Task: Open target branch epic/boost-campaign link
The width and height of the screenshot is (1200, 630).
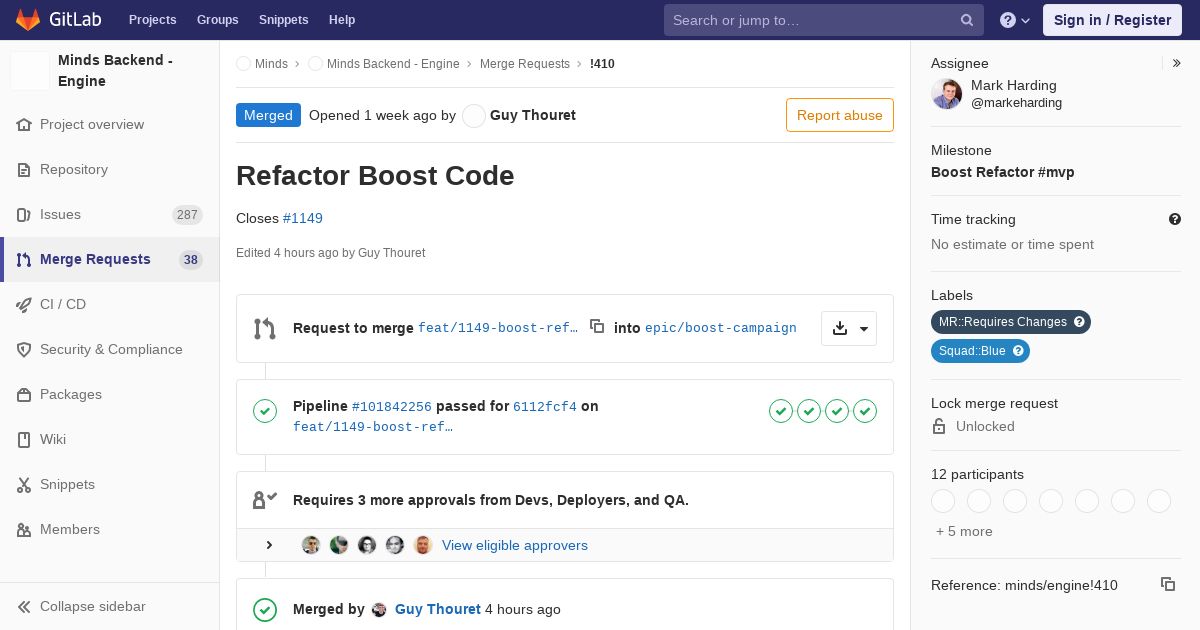Action: point(721,328)
